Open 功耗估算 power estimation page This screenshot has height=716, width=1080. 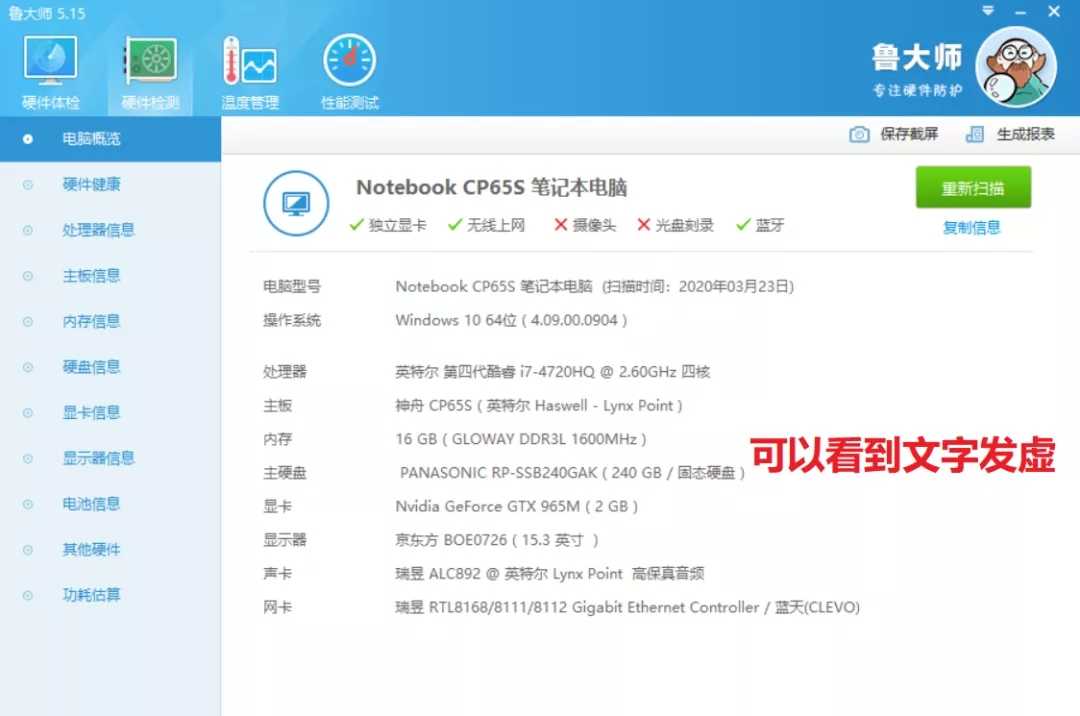(x=91, y=595)
